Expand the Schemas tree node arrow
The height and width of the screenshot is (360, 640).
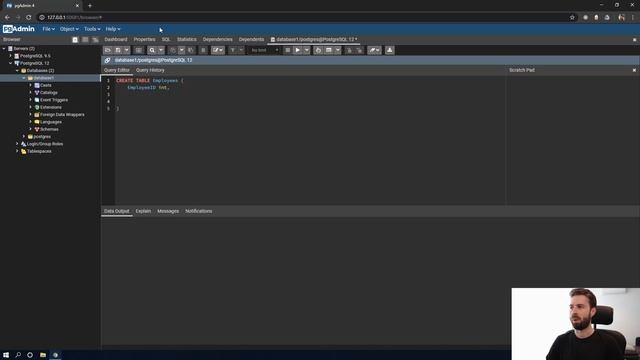pyautogui.click(x=30, y=129)
